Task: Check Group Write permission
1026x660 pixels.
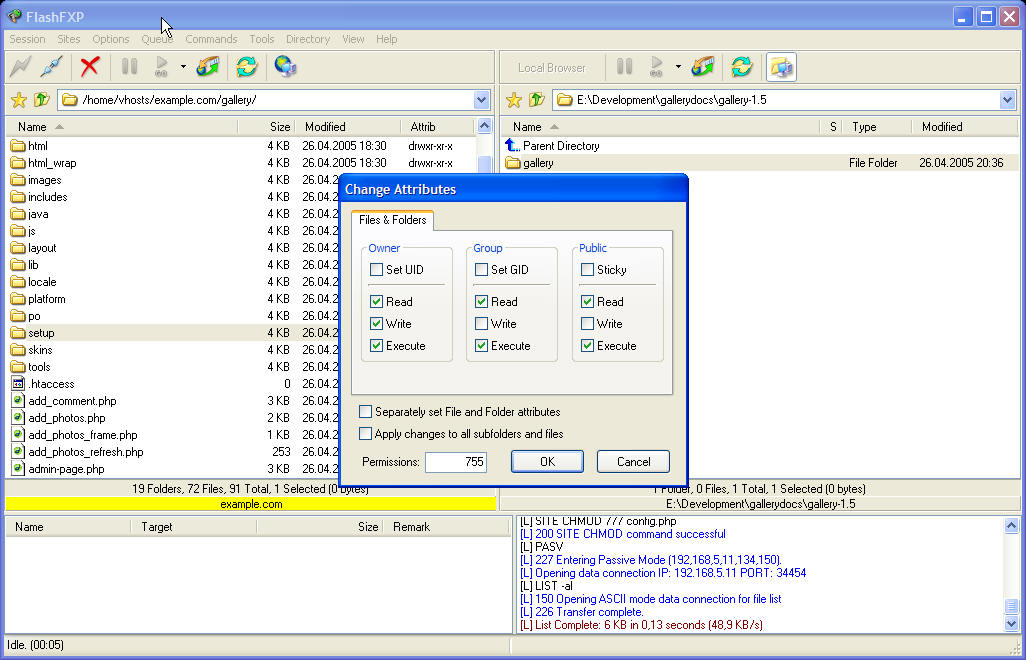Action: click(482, 324)
